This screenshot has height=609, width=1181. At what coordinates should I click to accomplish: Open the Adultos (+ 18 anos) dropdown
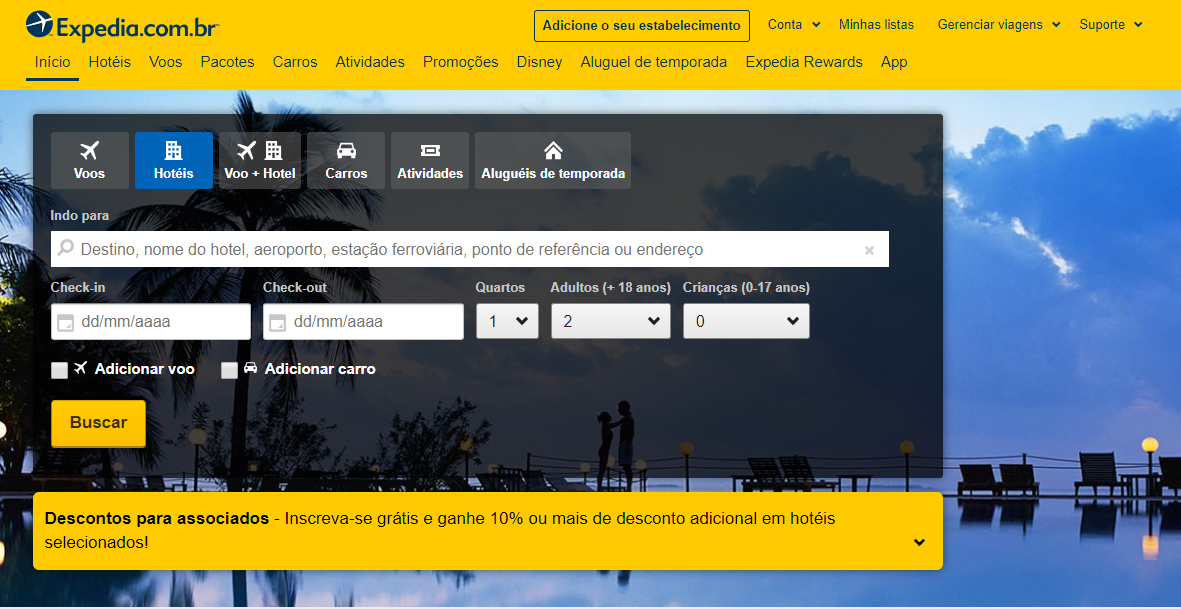click(610, 321)
